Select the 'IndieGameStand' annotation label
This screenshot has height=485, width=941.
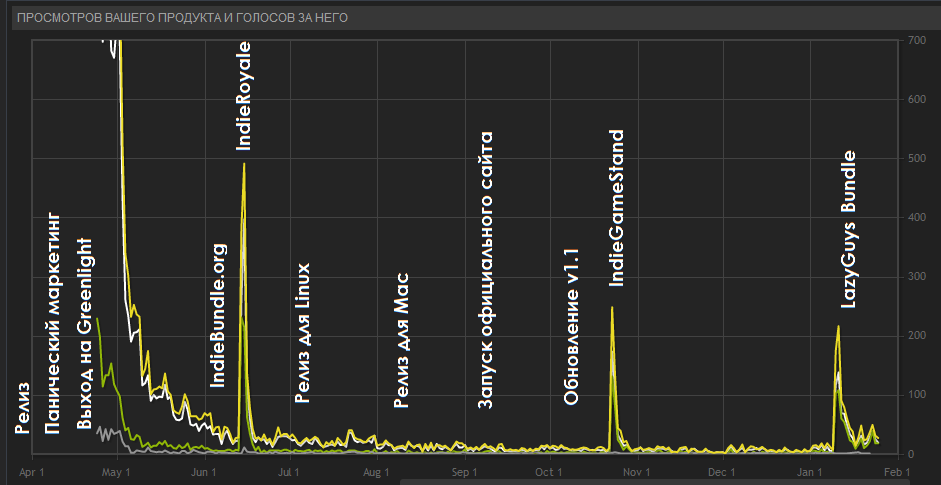coord(617,208)
